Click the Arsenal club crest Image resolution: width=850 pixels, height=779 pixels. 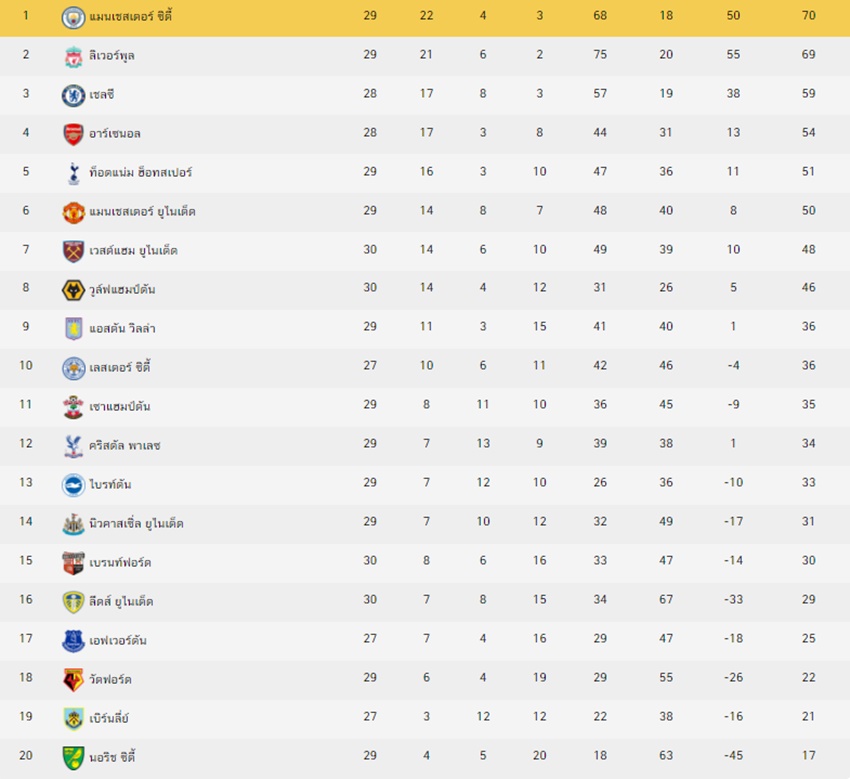[x=73, y=134]
